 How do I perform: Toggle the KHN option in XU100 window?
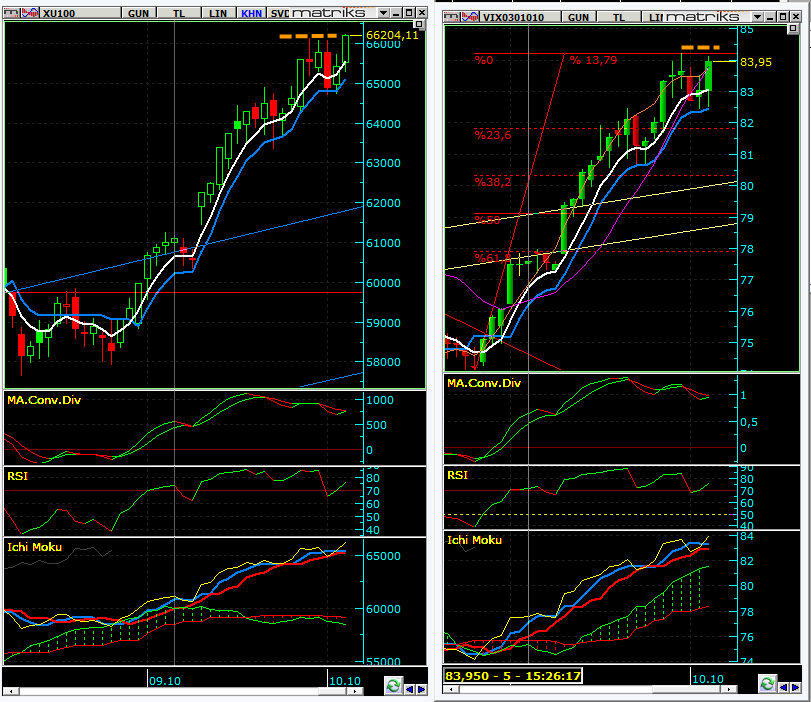tap(251, 13)
